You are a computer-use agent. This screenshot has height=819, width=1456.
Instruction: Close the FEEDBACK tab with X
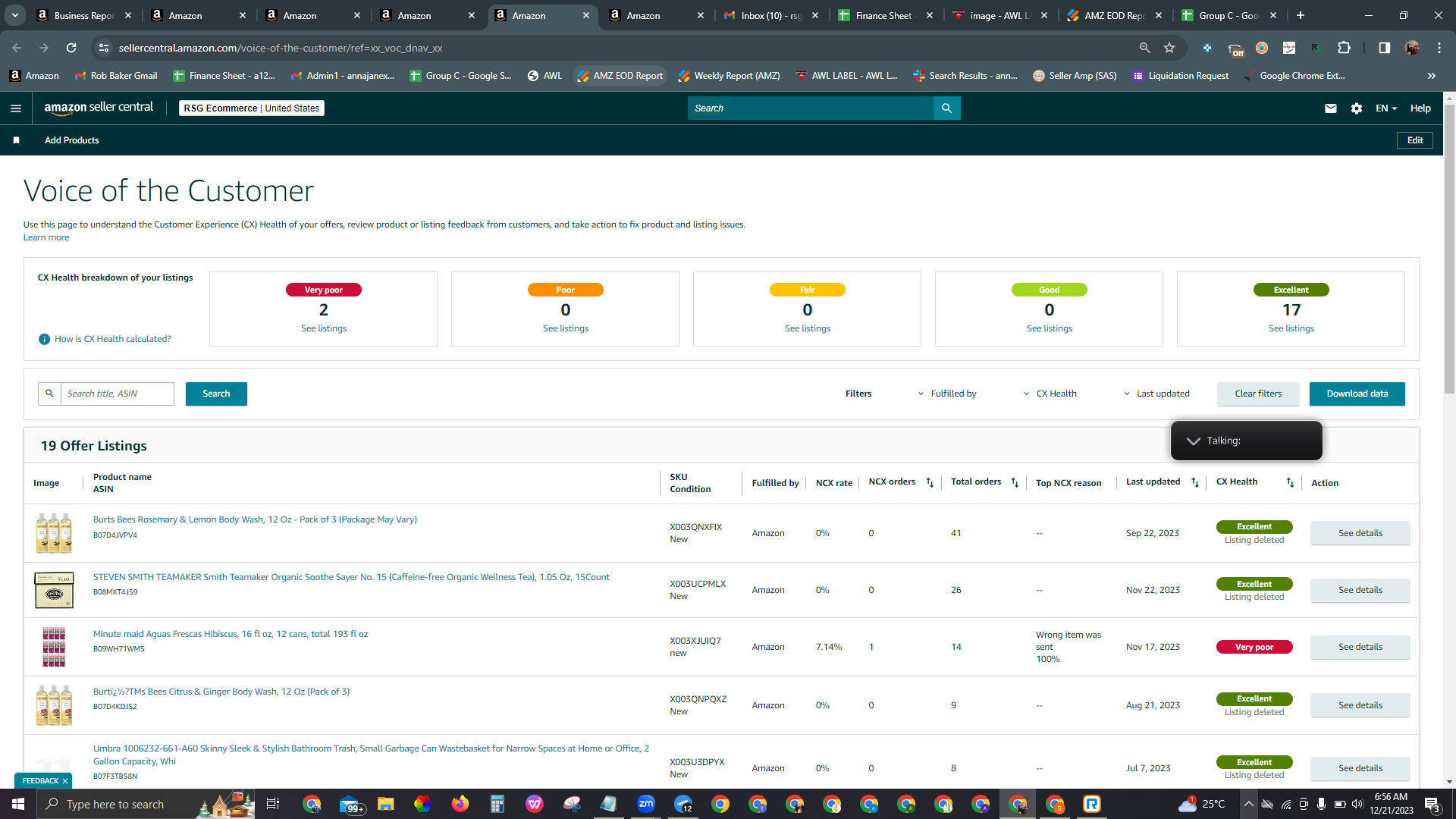coord(65,781)
